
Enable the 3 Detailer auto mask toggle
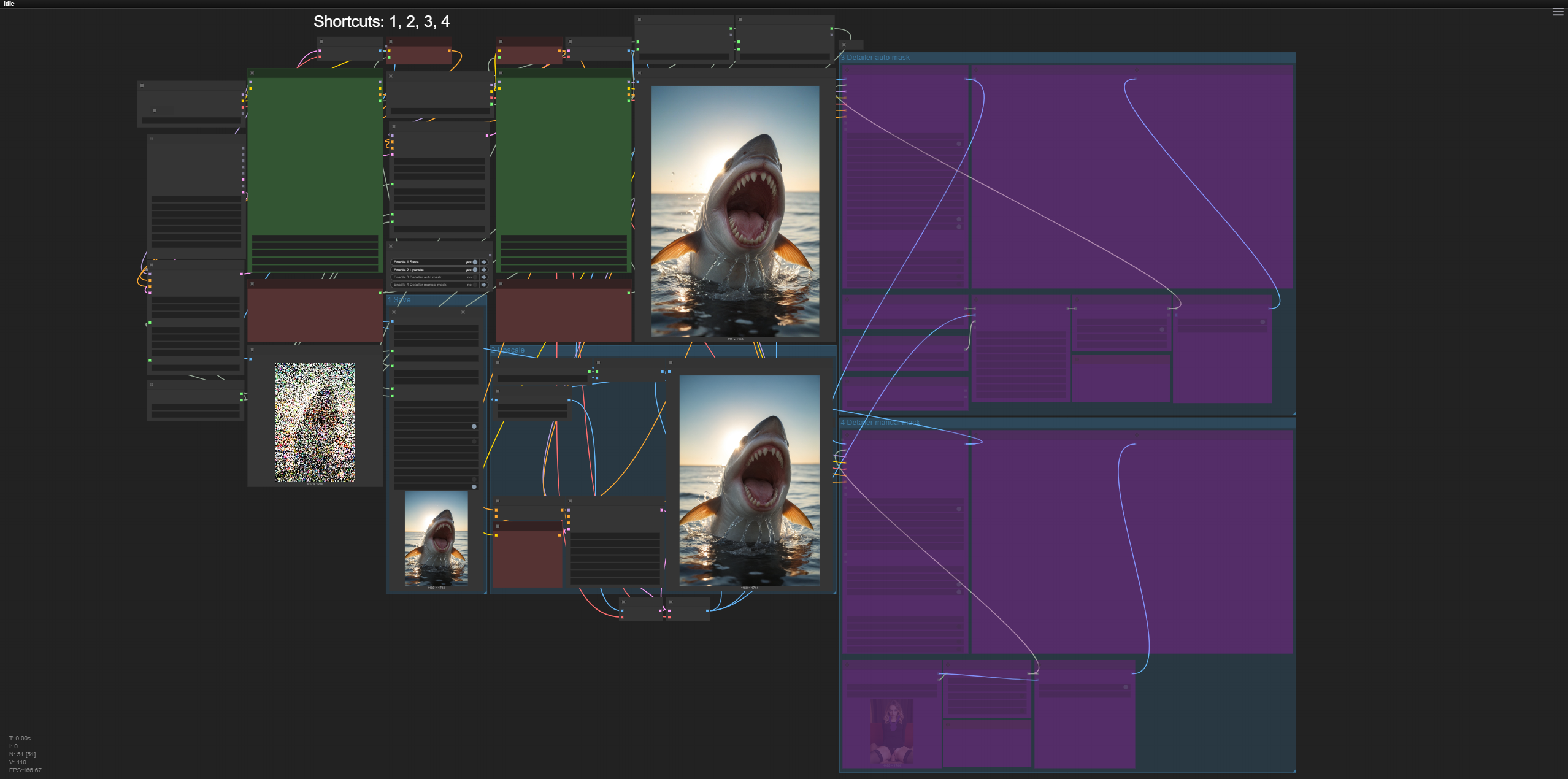click(475, 277)
